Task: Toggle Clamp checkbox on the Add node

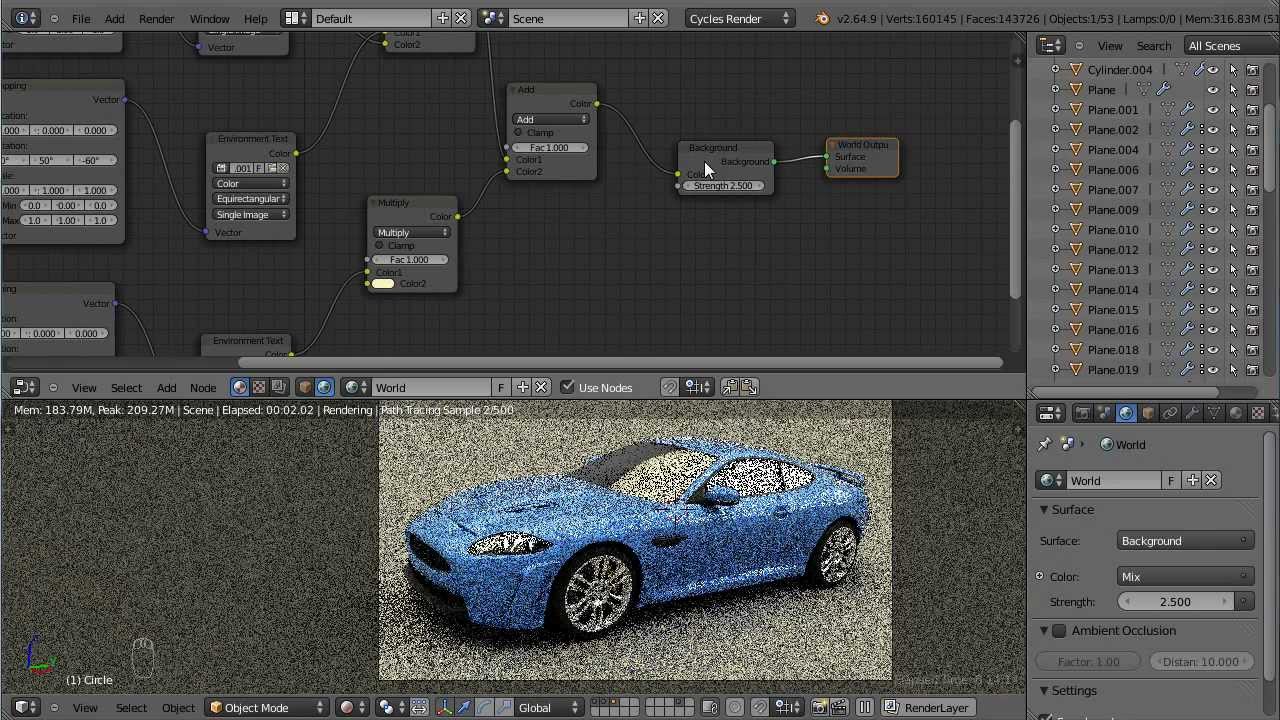Action: click(518, 133)
